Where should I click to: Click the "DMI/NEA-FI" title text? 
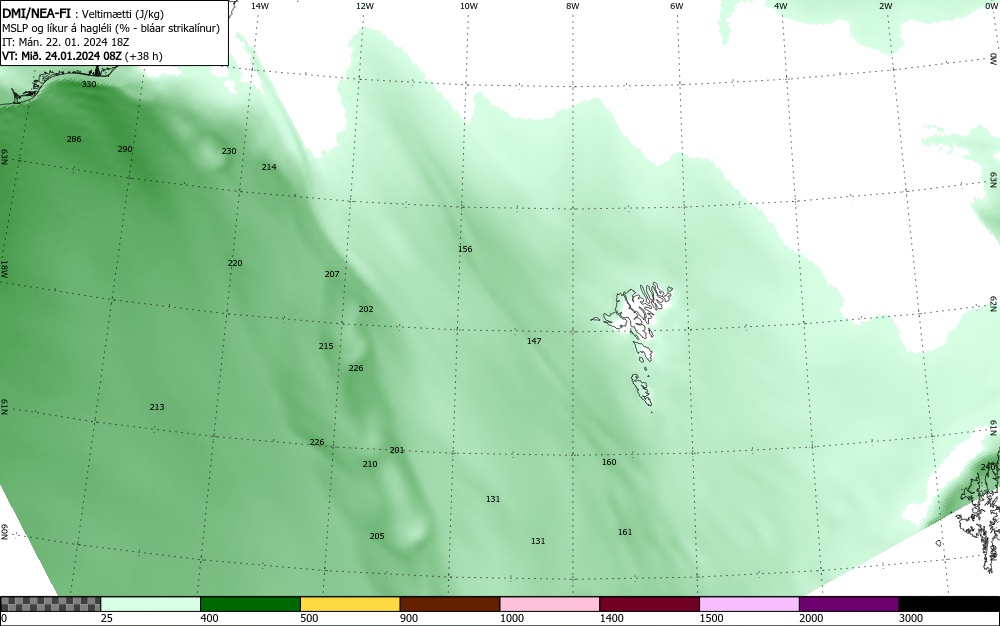click(x=36, y=14)
